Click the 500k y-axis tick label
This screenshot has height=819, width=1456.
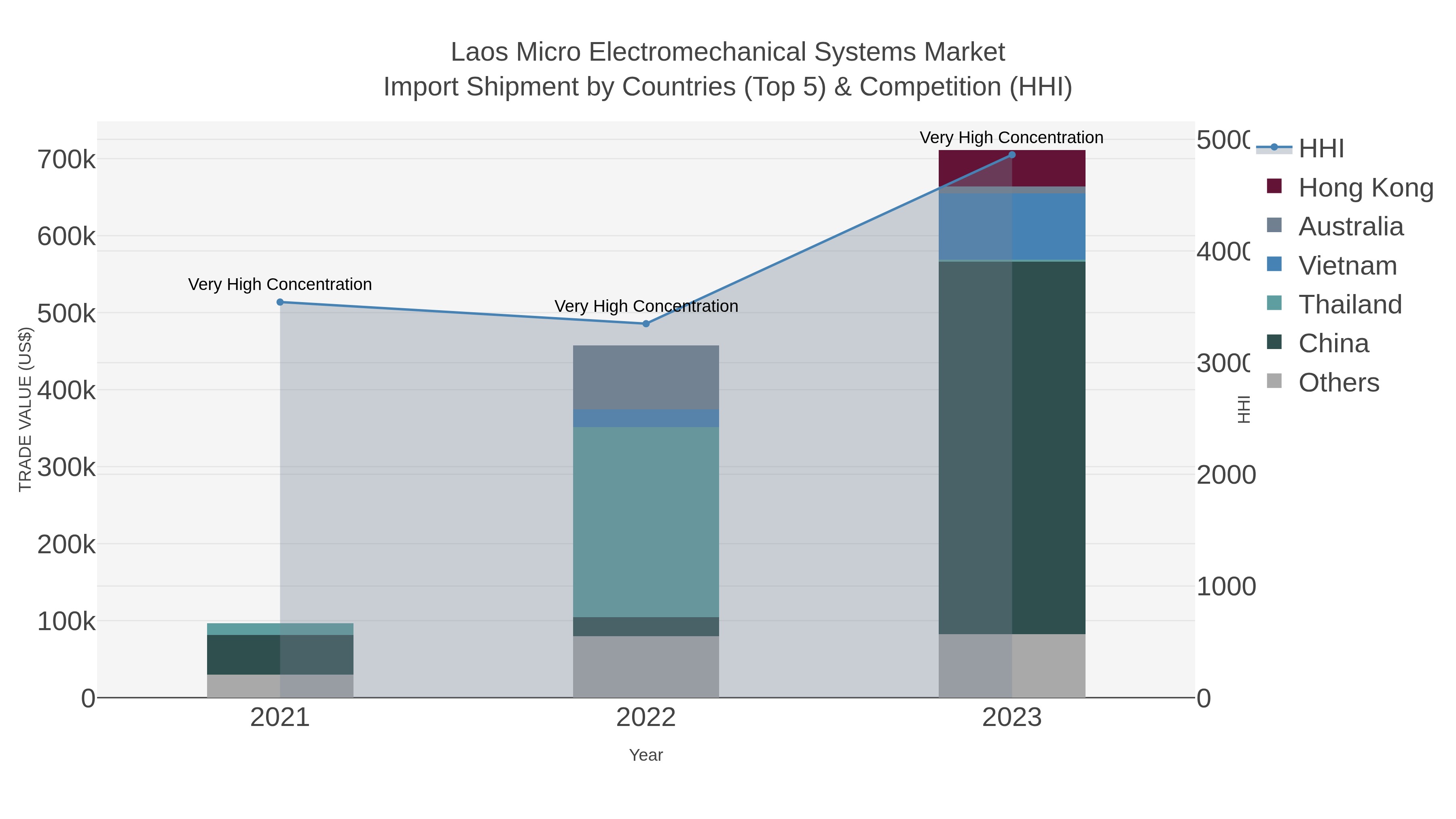(67, 314)
